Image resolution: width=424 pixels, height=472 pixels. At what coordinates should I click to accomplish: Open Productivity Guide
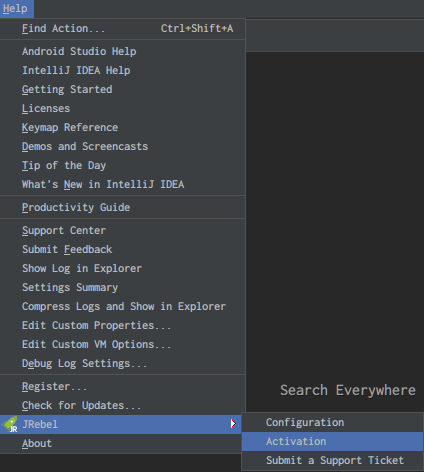pos(123,207)
